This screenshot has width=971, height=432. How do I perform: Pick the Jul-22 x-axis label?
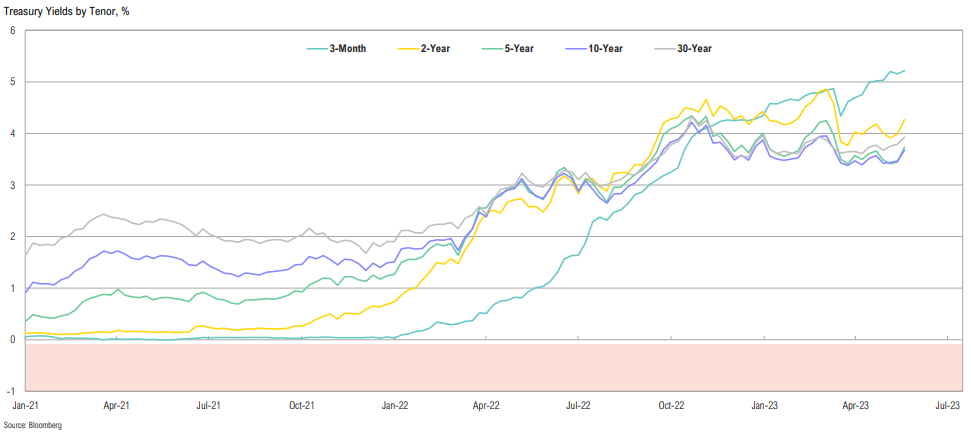[578, 406]
